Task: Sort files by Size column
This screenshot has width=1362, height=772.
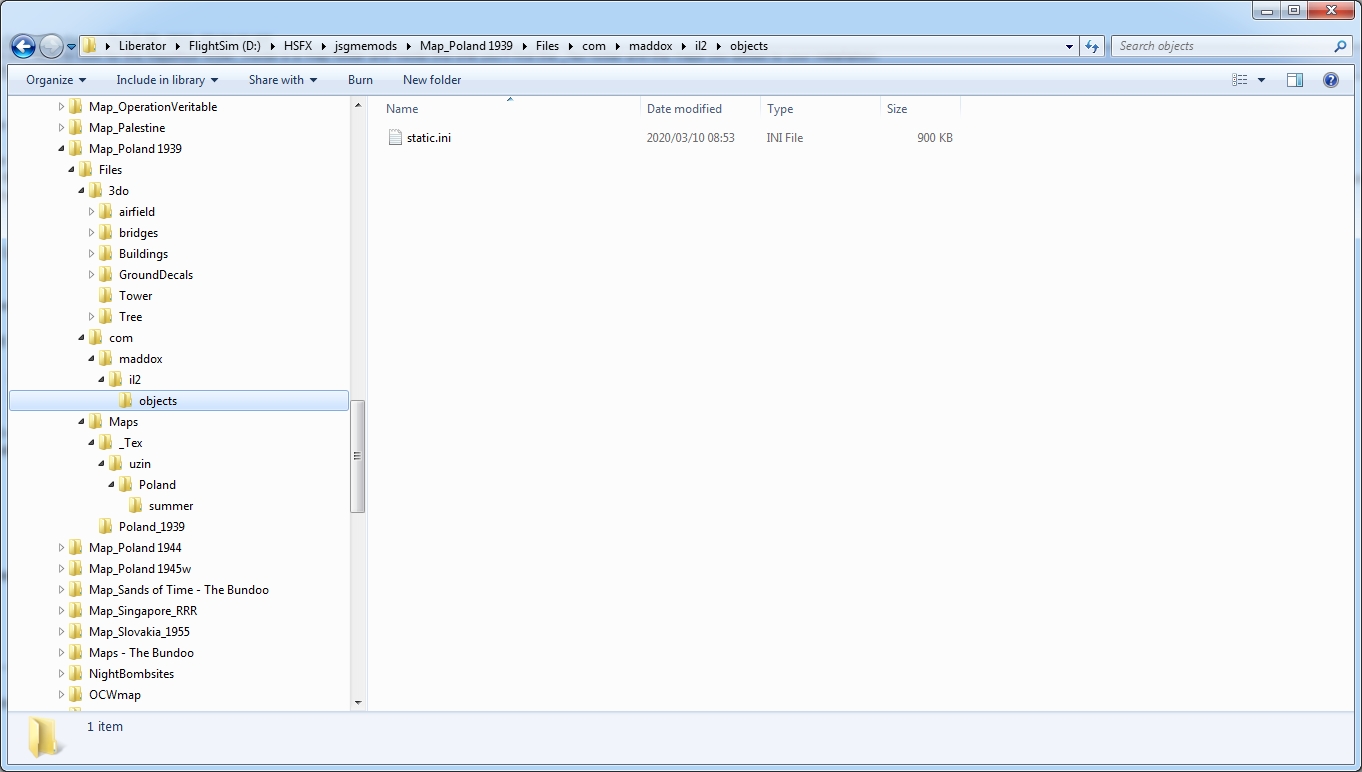Action: coord(920,109)
